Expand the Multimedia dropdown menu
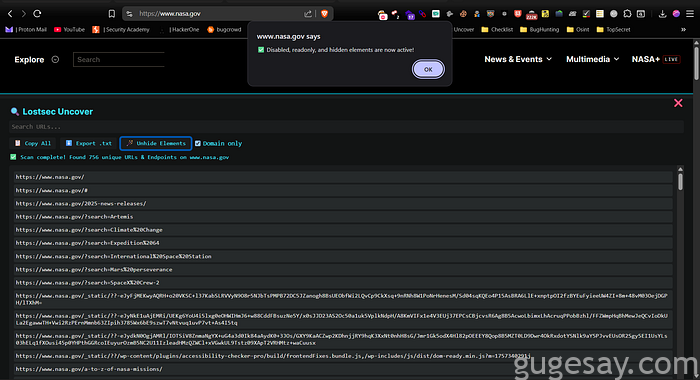This screenshot has height=380, width=700. click(x=592, y=59)
